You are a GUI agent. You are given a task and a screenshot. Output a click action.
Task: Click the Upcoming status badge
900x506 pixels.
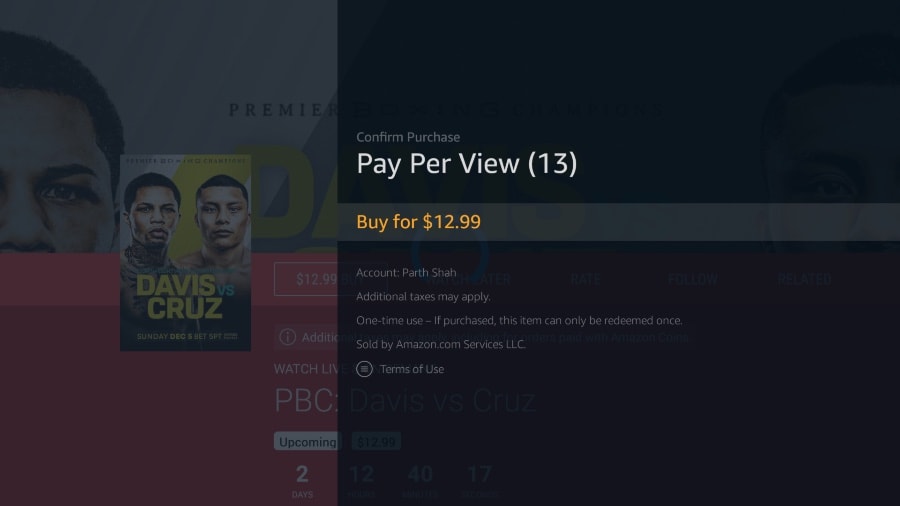tap(307, 442)
